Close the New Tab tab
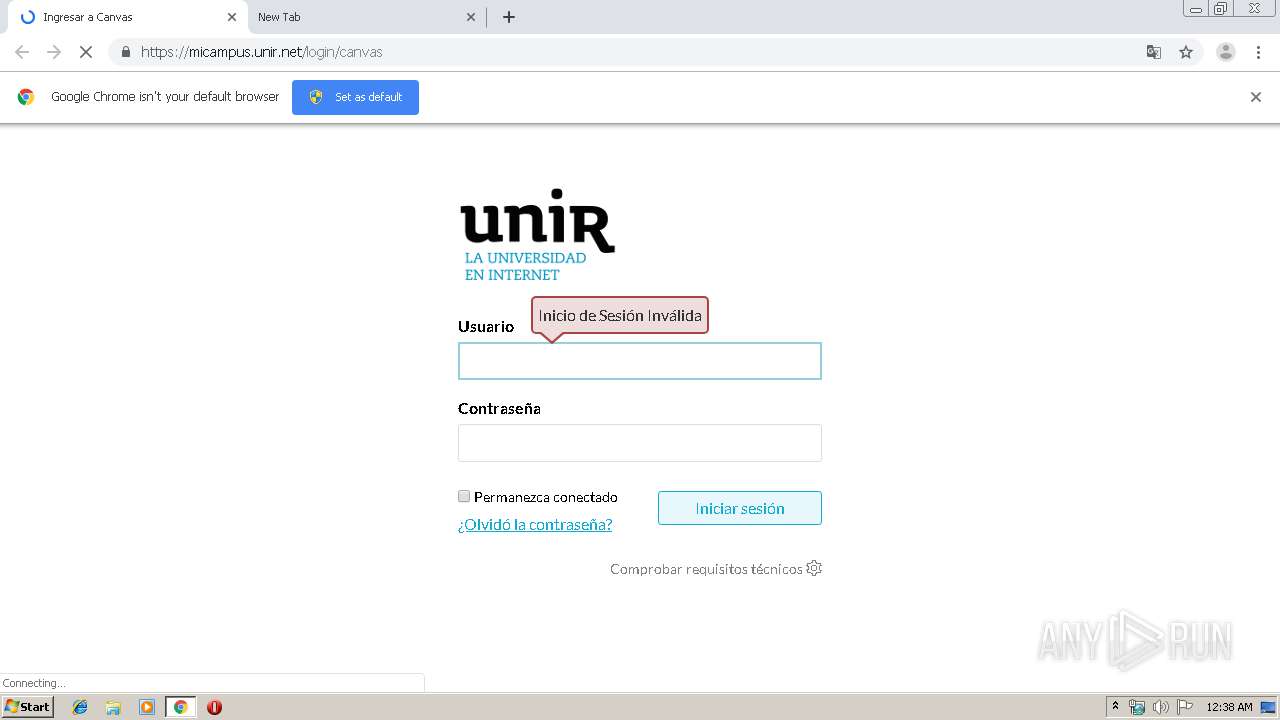Screen dimensions: 1280x720 coord(472,17)
